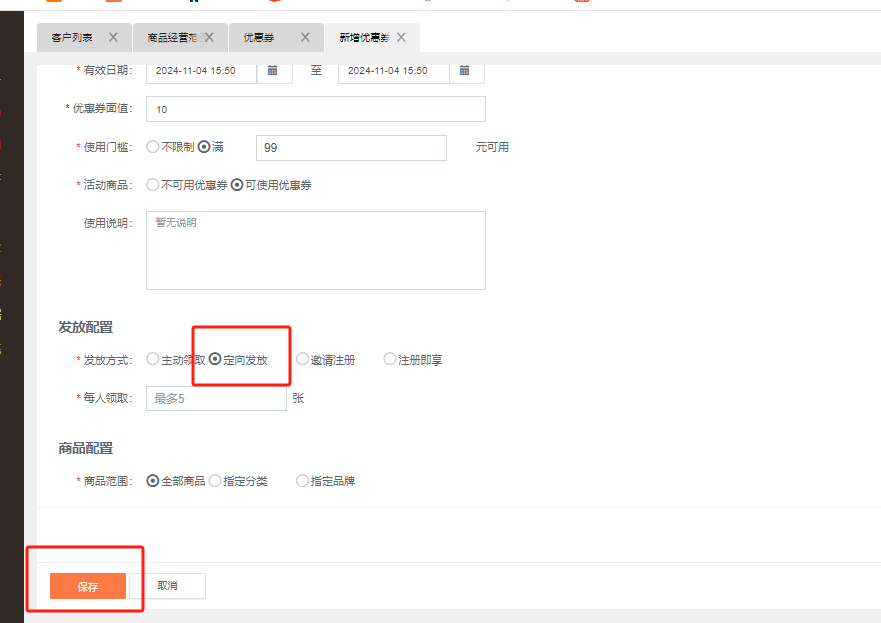
Task: Choose 主动领取 distribution method
Action: (x=153, y=359)
